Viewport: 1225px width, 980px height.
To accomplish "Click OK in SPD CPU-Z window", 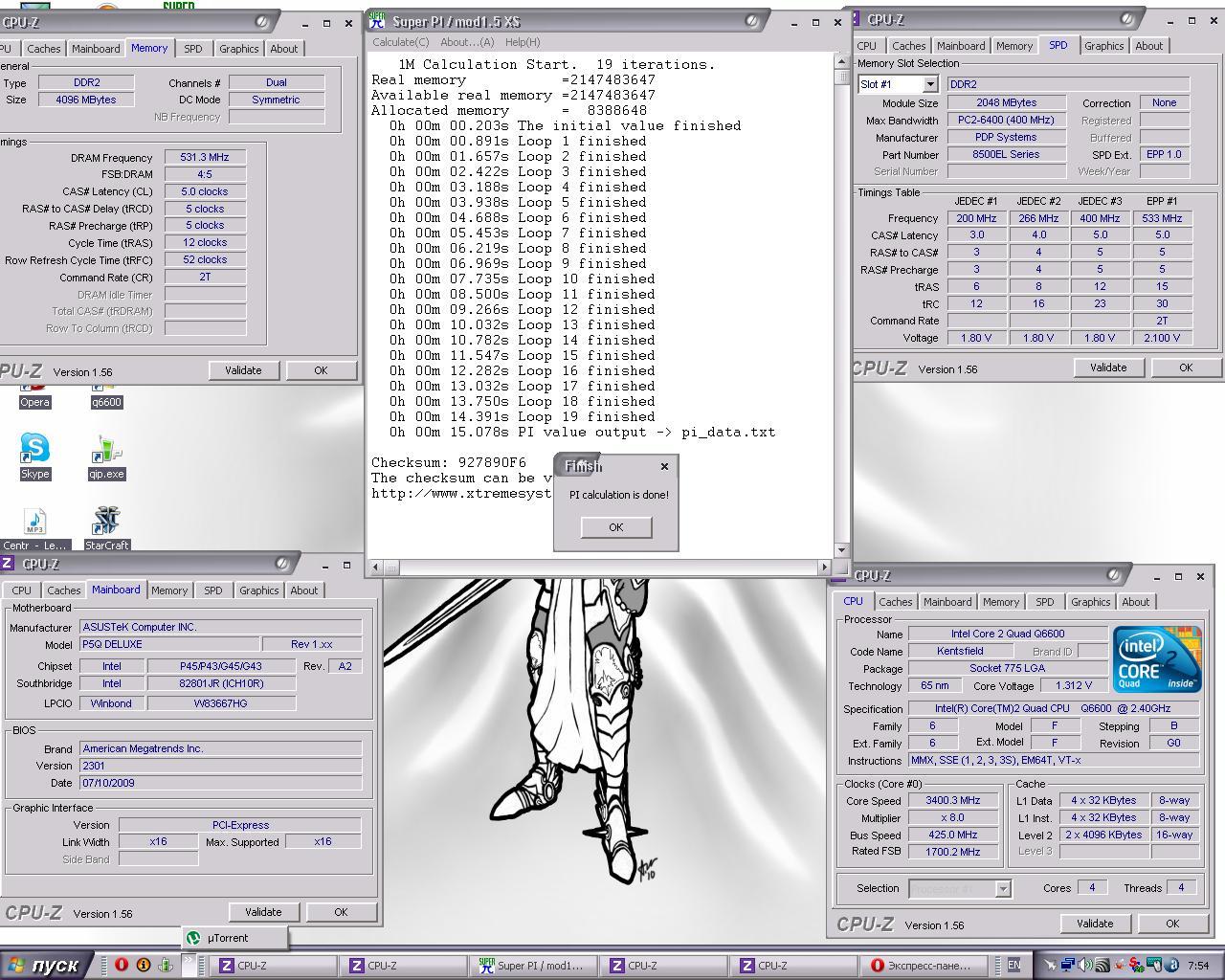I will tap(1186, 367).
